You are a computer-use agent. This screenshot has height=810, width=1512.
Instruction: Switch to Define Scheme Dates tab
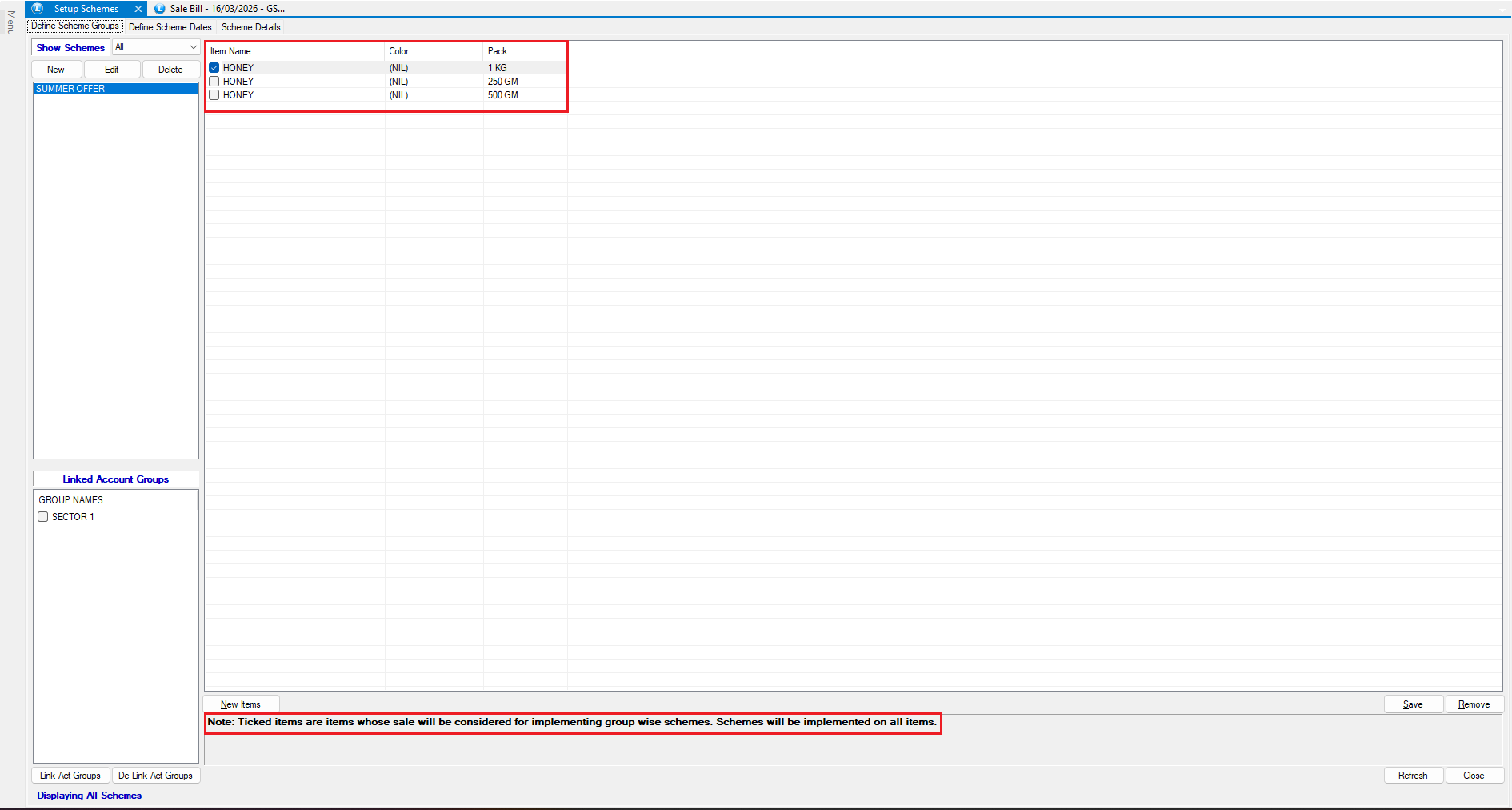[x=170, y=27]
